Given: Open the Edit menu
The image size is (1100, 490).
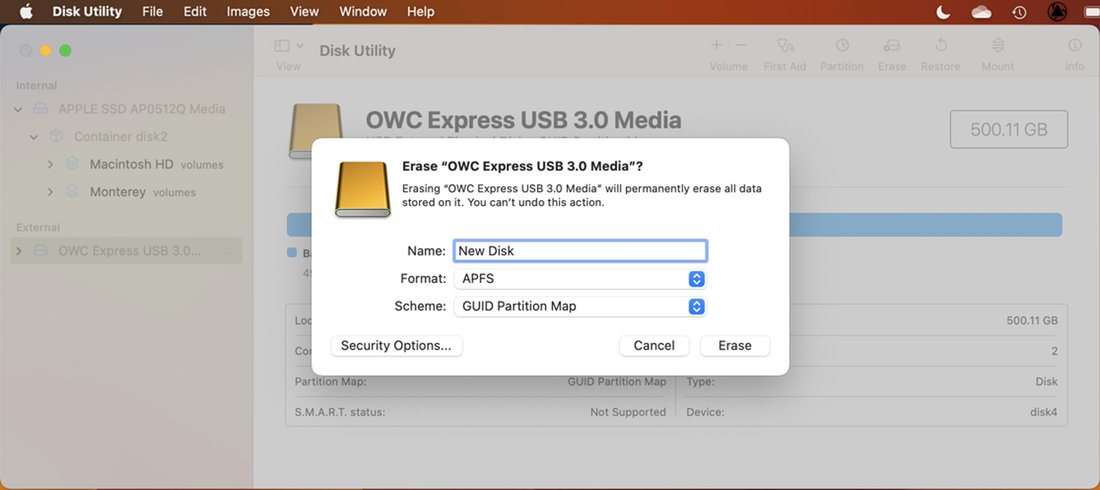Looking at the screenshot, I should [195, 12].
